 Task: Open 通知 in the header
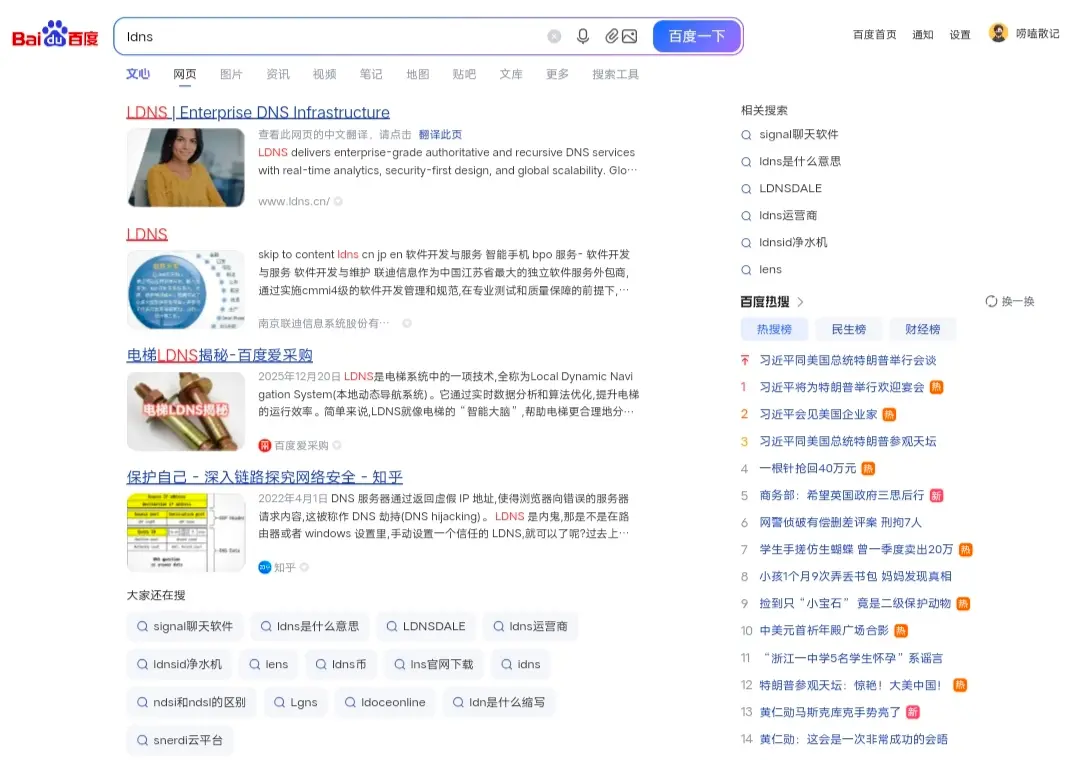923,34
